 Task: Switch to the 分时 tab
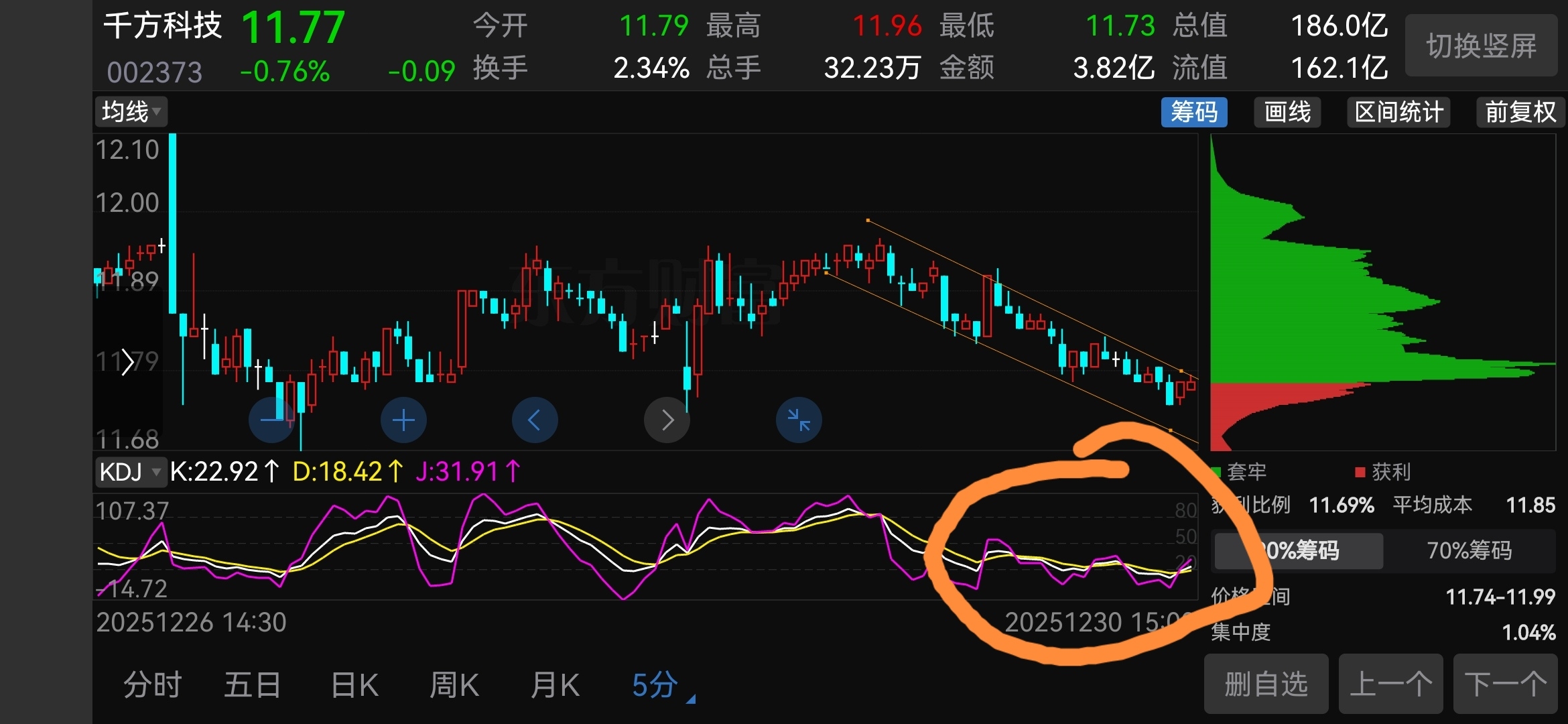(x=152, y=685)
